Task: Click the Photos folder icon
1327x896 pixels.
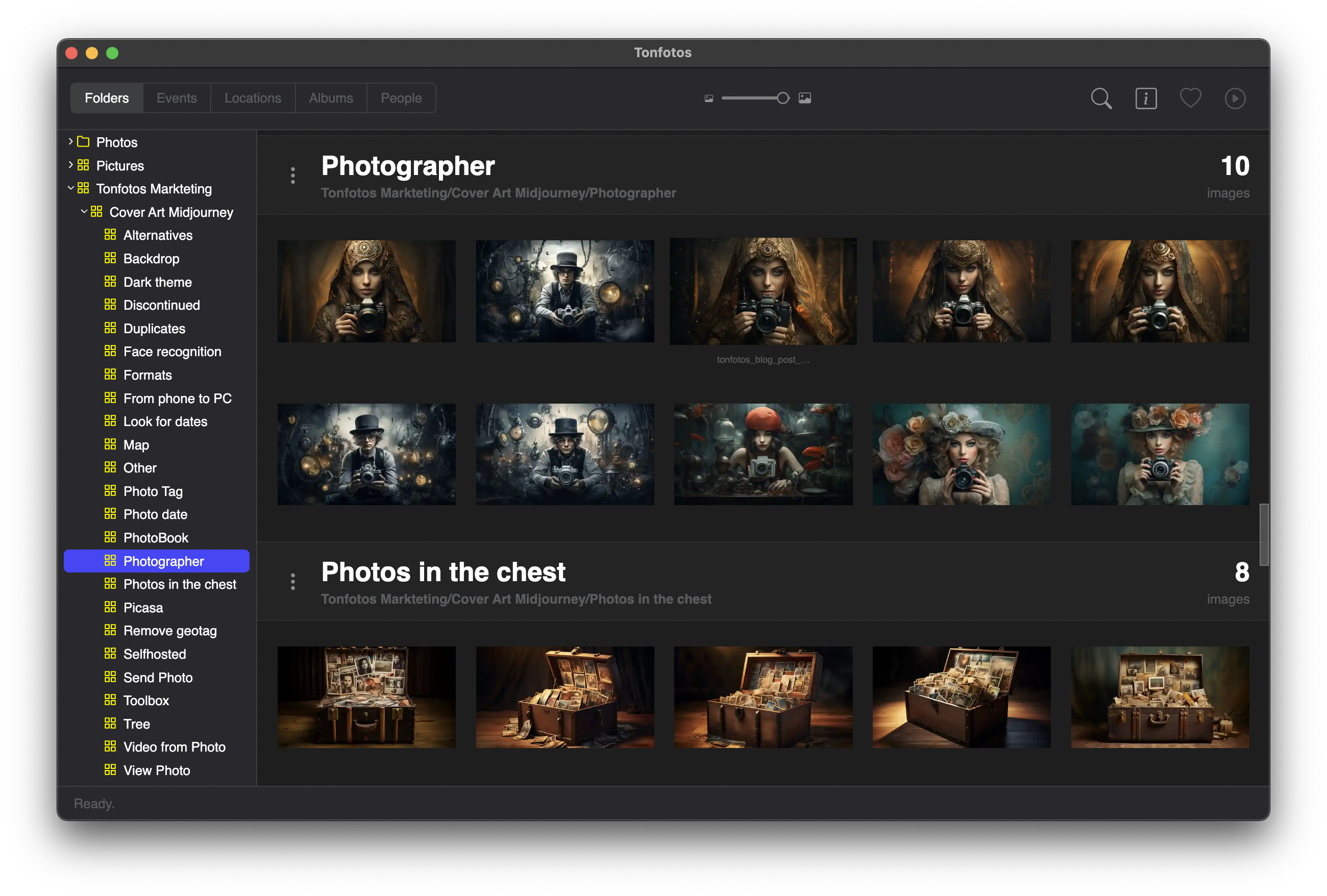Action: (x=83, y=141)
